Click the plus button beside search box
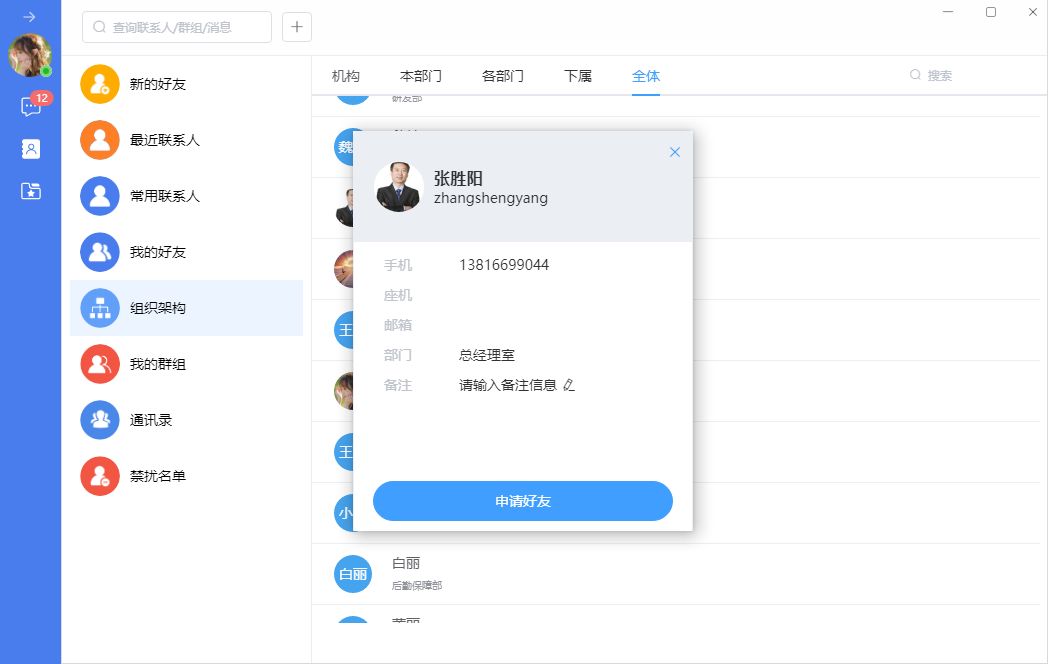 click(297, 27)
